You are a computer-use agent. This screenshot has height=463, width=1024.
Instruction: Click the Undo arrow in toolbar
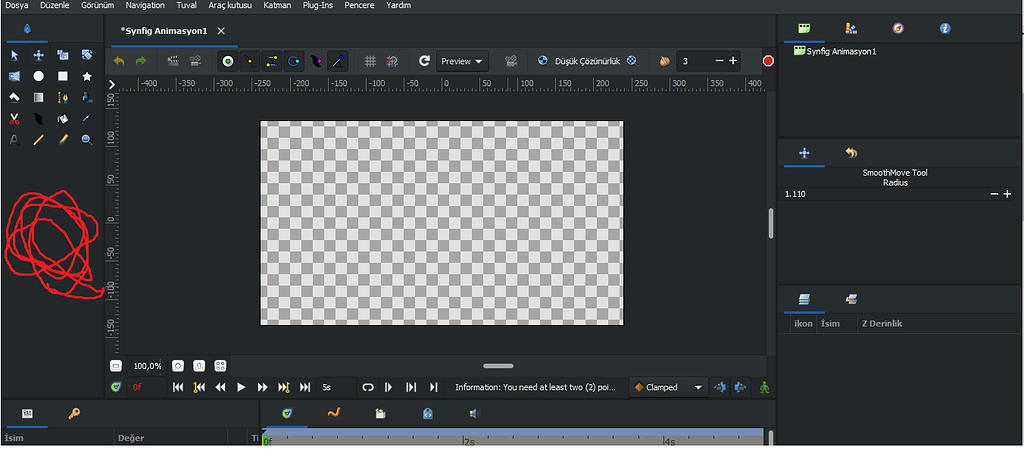(119, 61)
